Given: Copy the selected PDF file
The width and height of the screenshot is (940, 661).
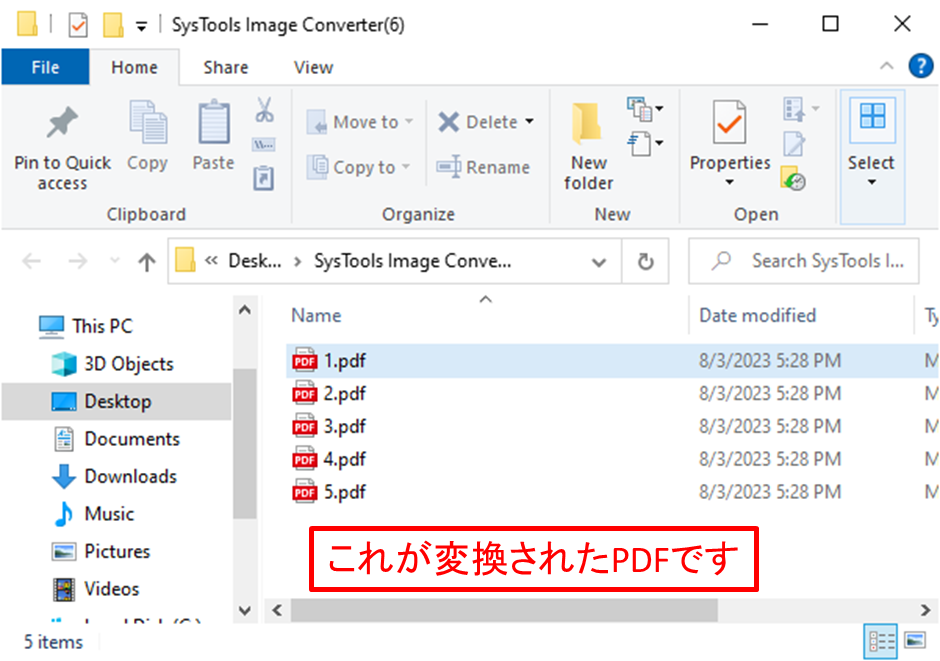Looking at the screenshot, I should click(x=147, y=135).
